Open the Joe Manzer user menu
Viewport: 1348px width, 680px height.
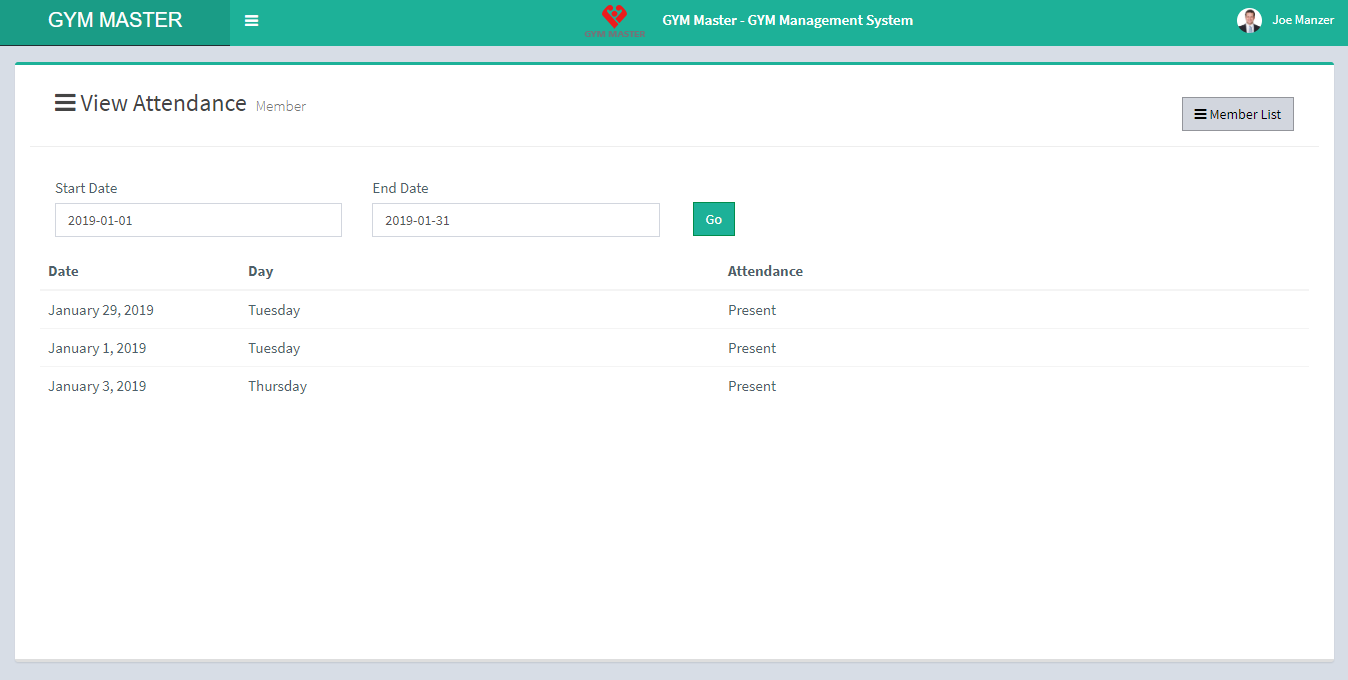(x=1302, y=20)
